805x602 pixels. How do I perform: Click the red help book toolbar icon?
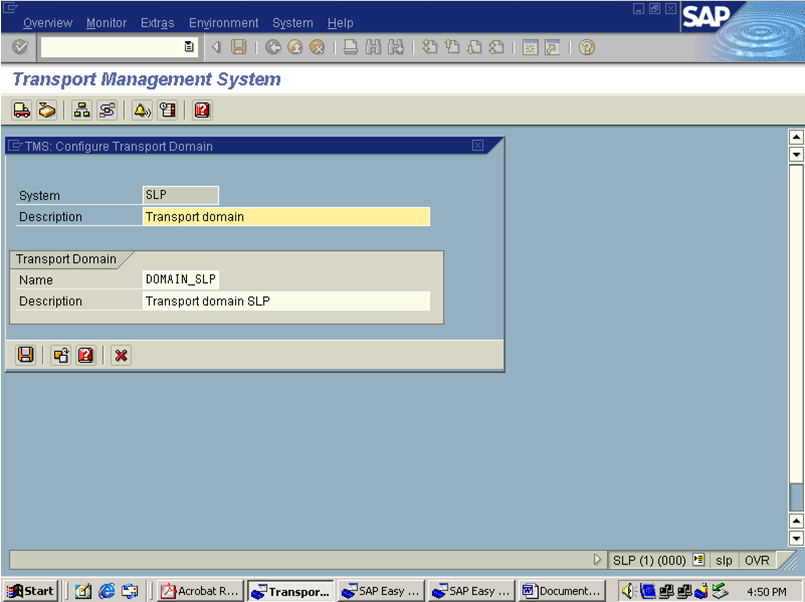(x=202, y=110)
